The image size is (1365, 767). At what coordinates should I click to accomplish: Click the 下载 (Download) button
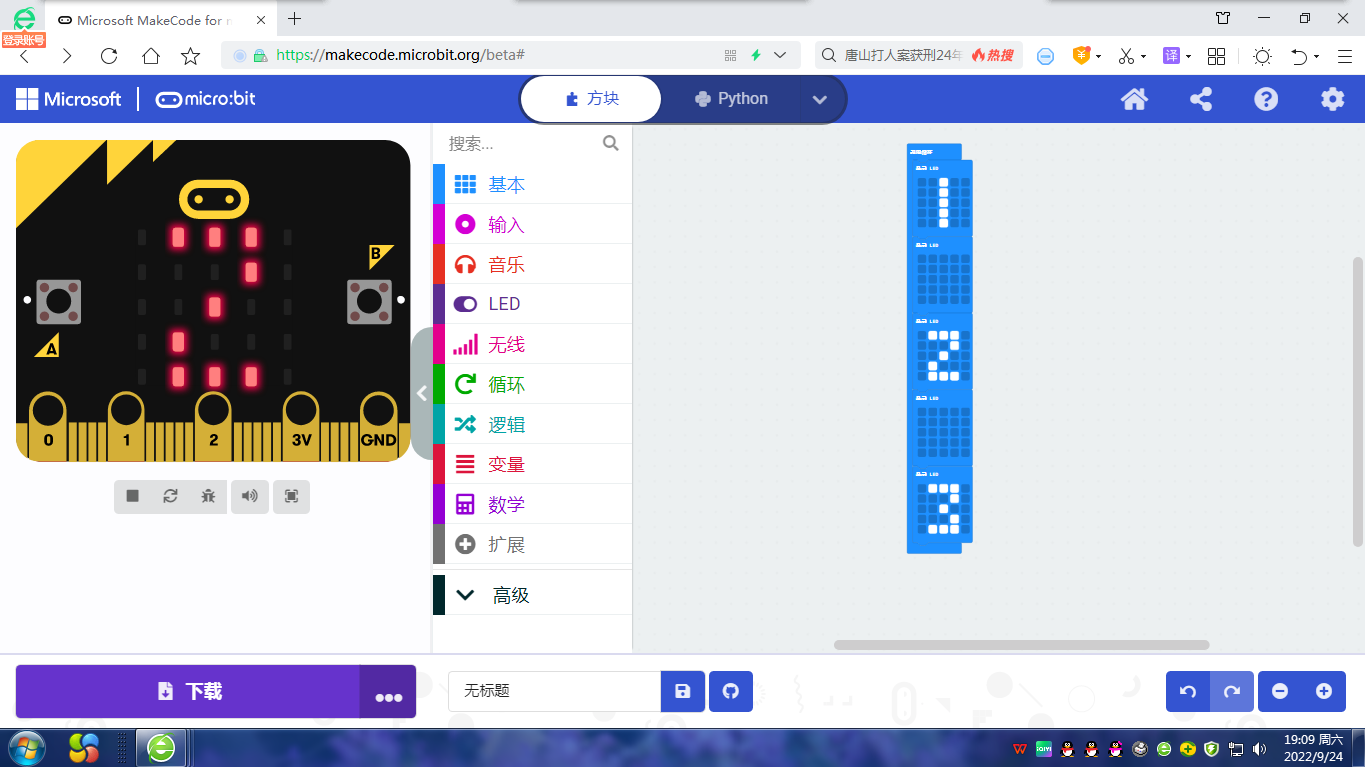click(x=188, y=691)
